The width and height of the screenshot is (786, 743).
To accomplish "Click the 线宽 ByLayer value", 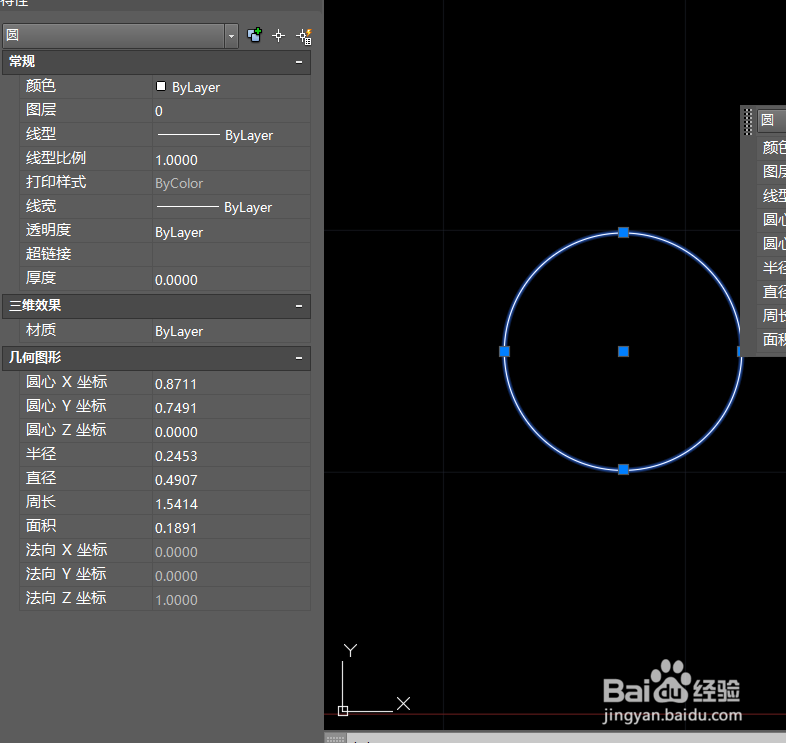I will (x=232, y=207).
